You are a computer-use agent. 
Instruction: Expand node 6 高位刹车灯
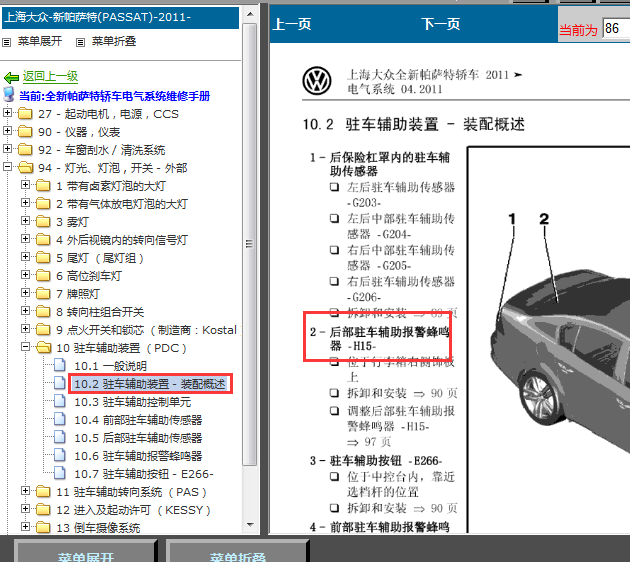coord(25,275)
